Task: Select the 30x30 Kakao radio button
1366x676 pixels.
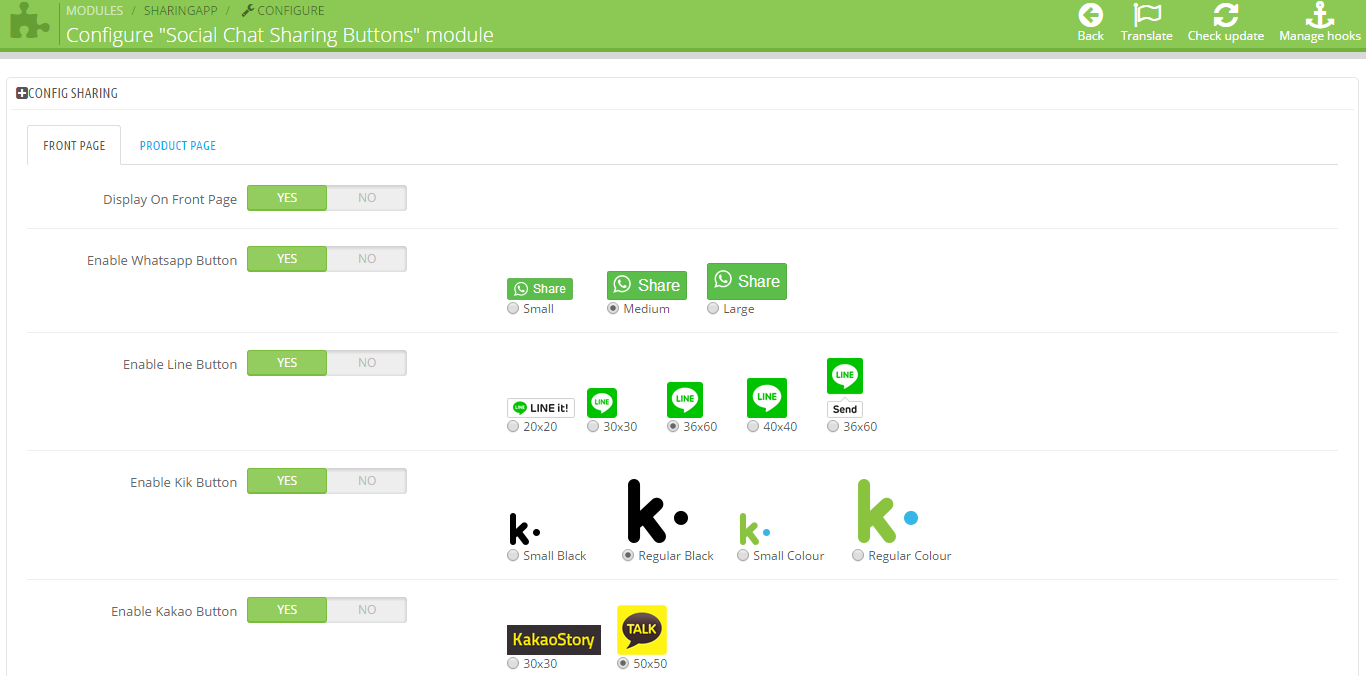Action: coord(513,663)
